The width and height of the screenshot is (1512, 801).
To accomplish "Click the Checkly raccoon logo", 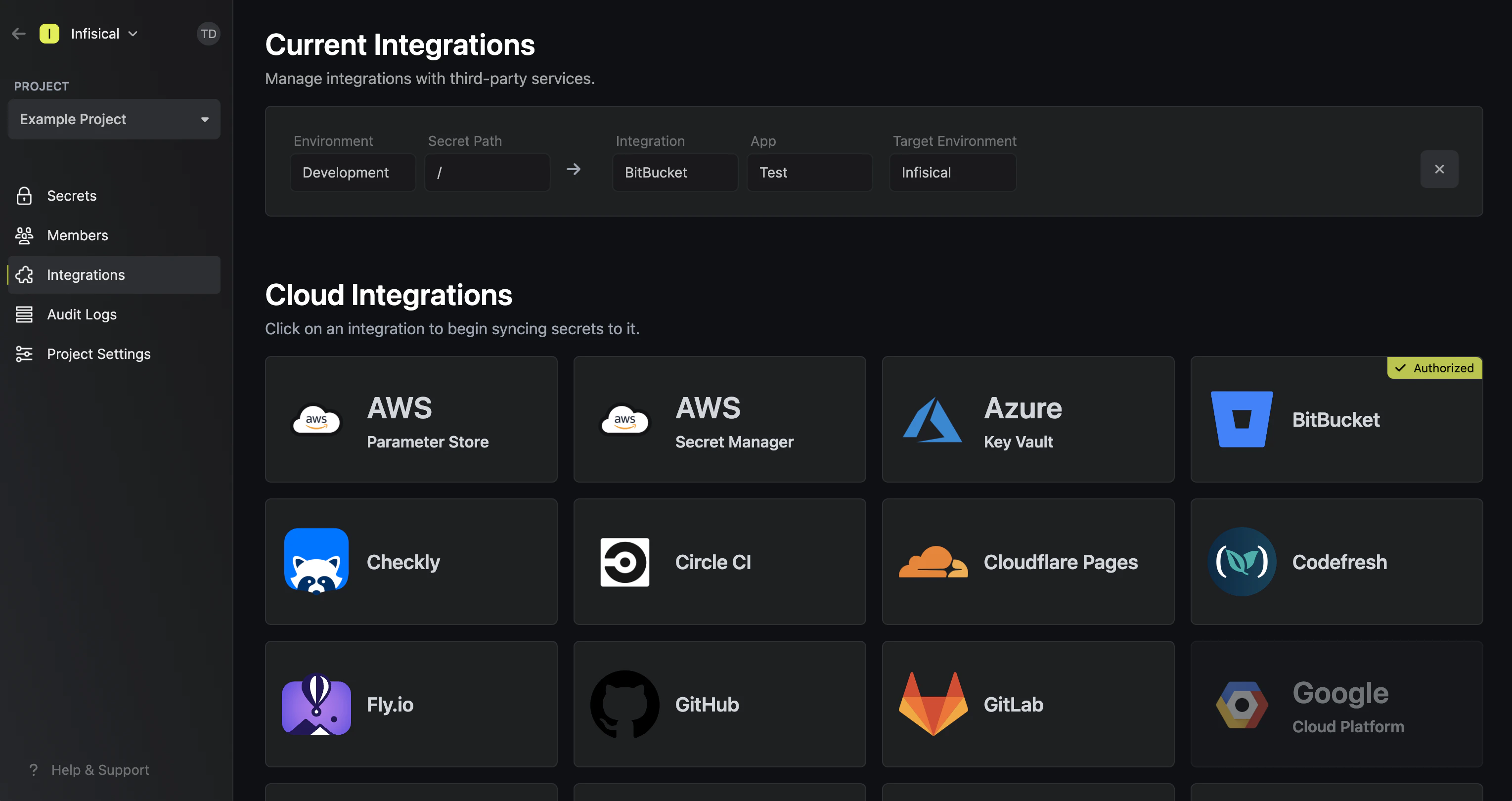I will 316,562.
